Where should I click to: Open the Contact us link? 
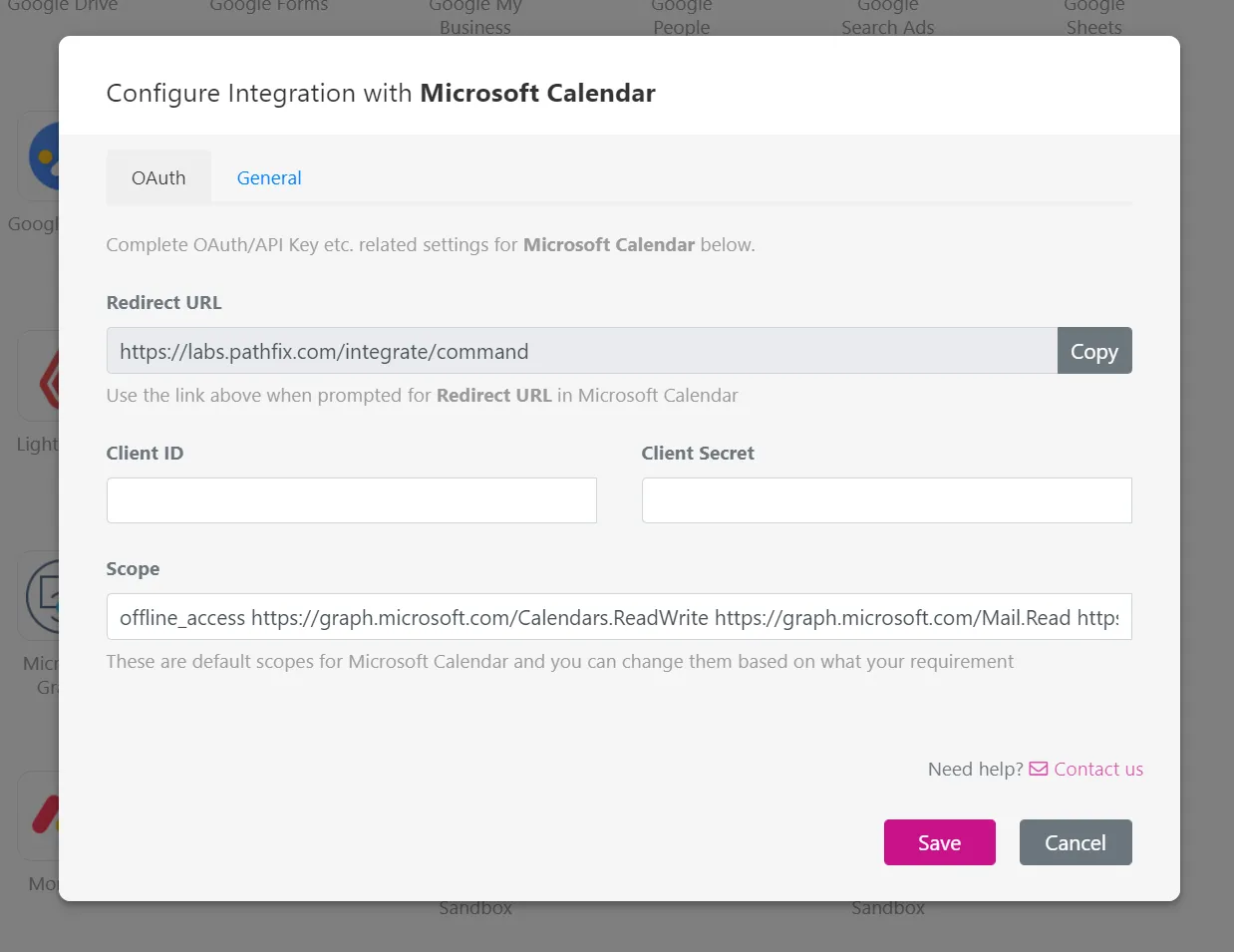coord(1098,769)
